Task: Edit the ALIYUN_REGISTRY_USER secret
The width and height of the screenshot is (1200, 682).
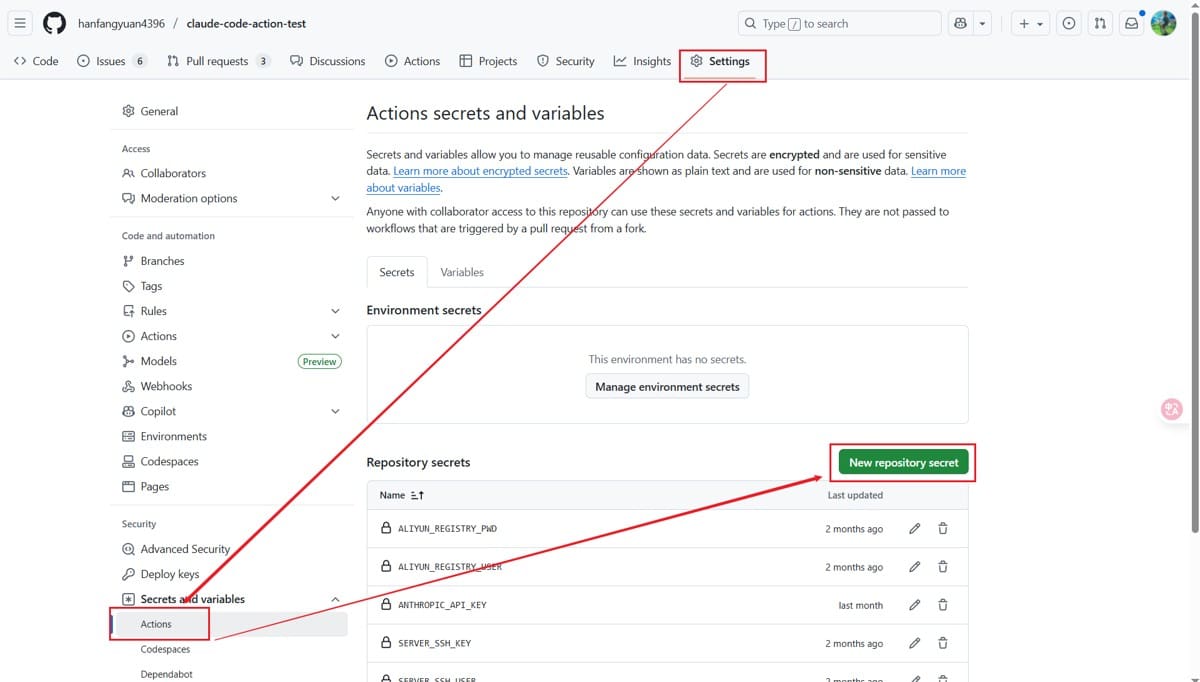Action: click(x=914, y=567)
